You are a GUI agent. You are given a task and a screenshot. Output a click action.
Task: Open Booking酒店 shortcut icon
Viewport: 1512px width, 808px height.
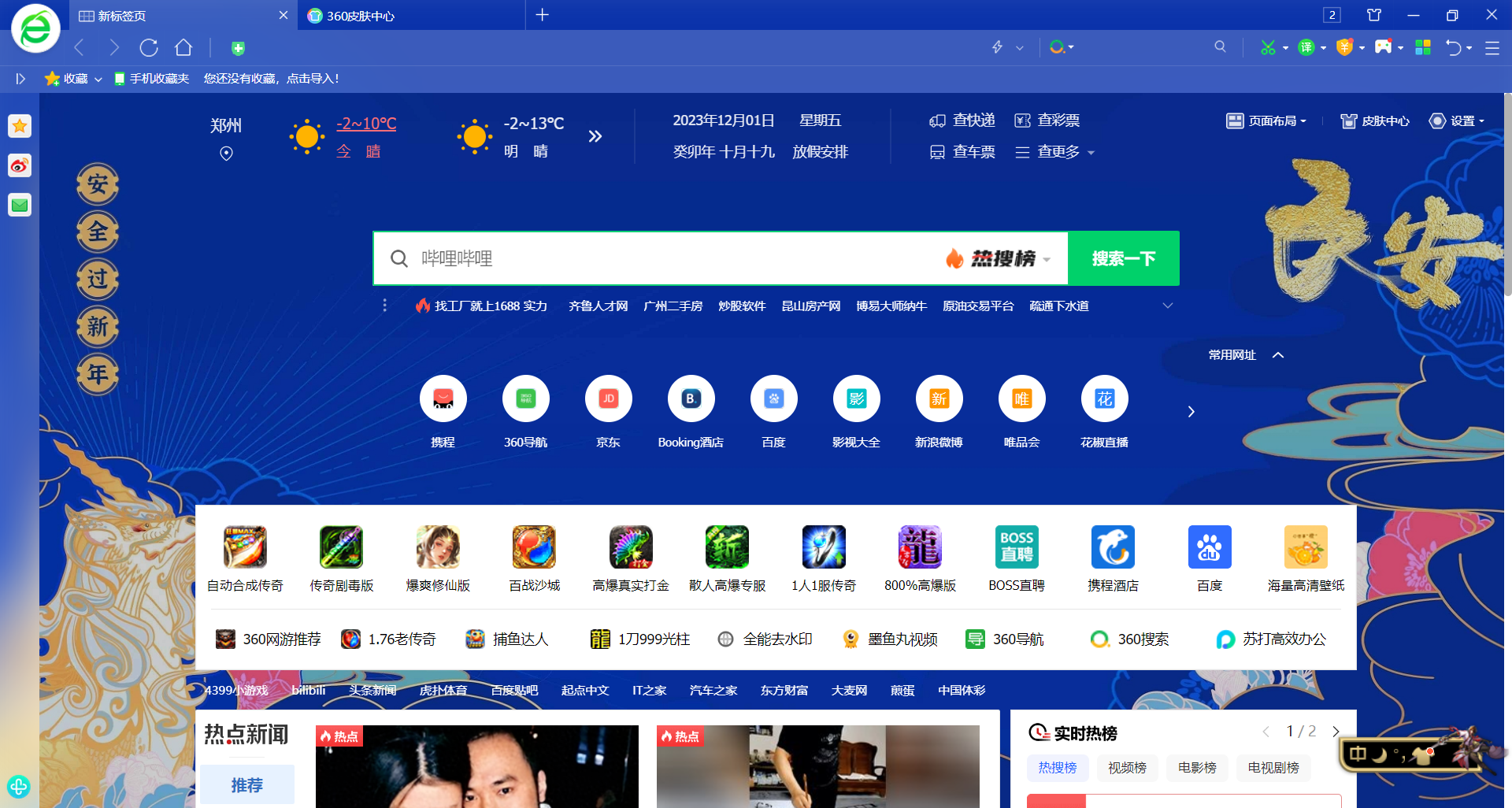click(x=691, y=398)
